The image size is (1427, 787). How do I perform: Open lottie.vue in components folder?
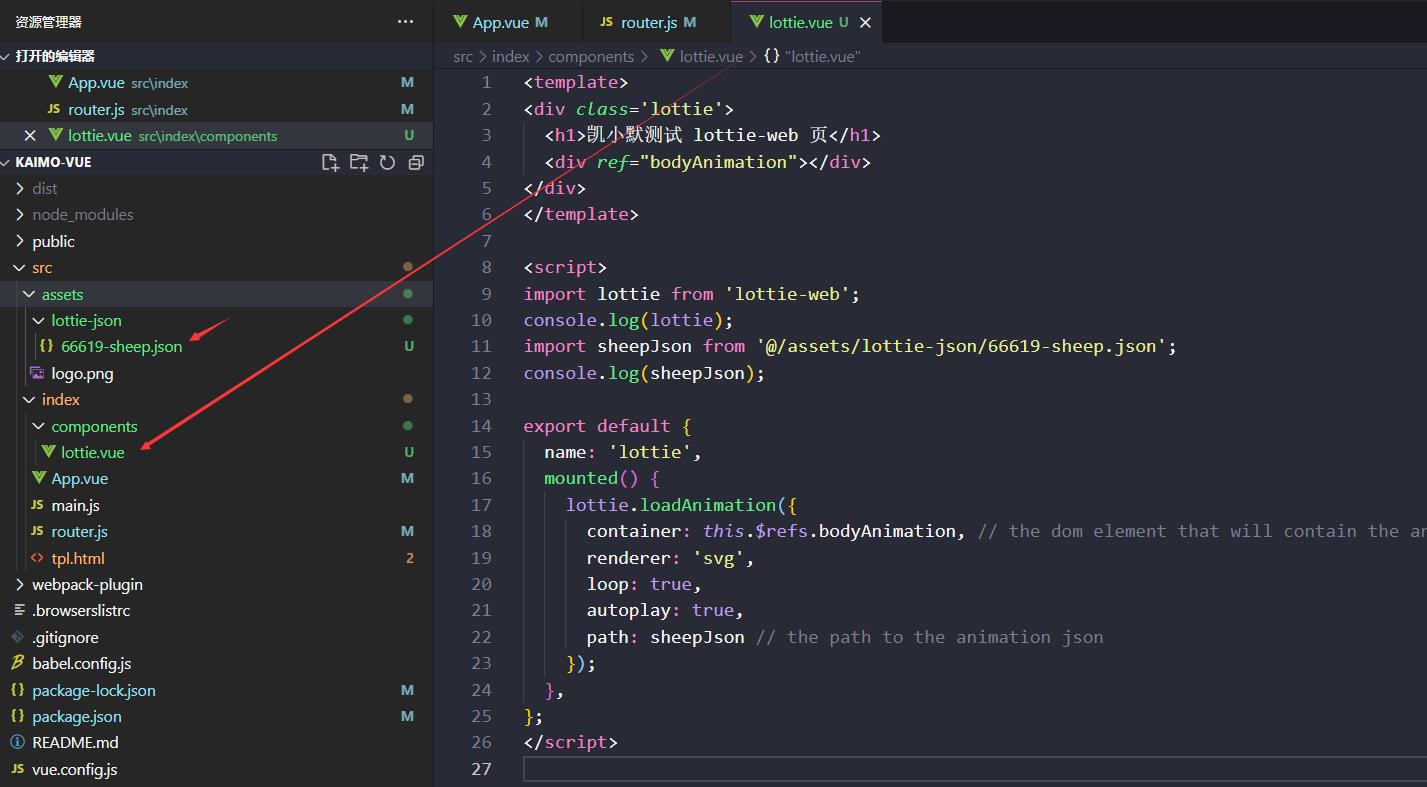216,452
